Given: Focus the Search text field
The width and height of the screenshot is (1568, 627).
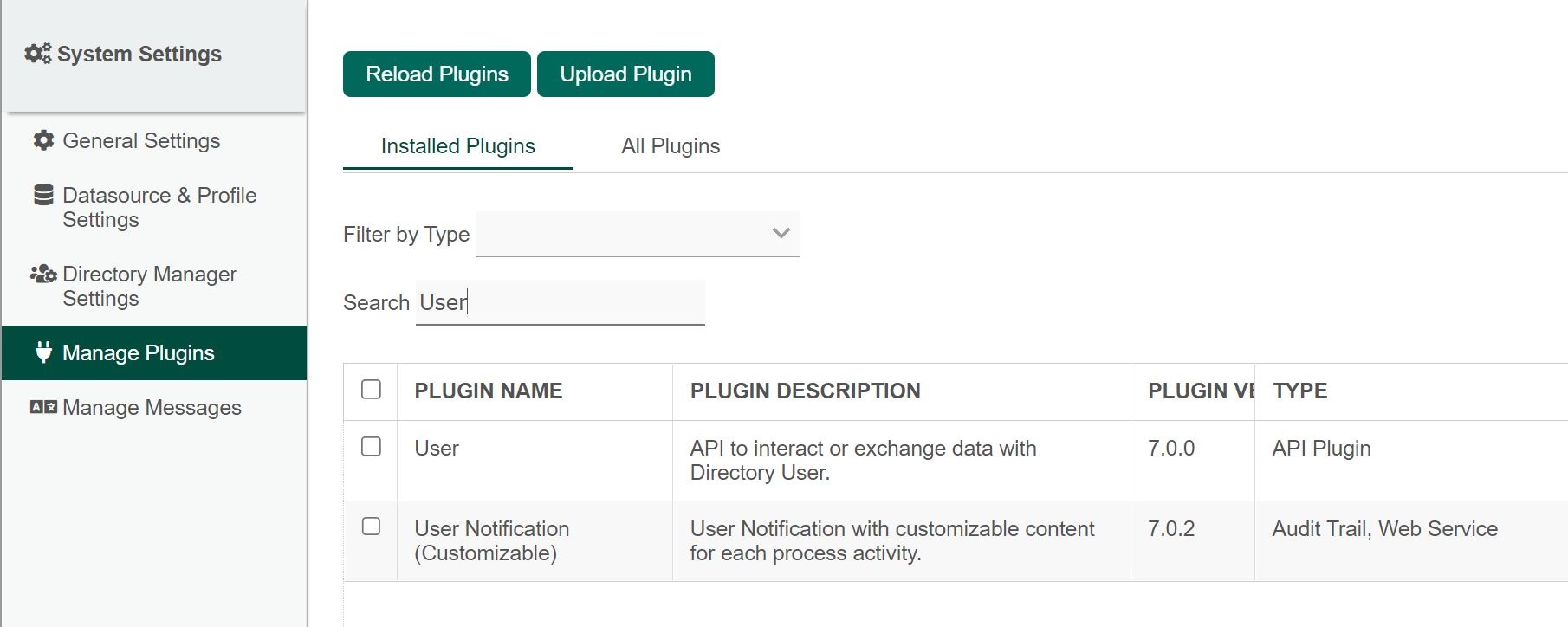Looking at the screenshot, I should point(560,302).
